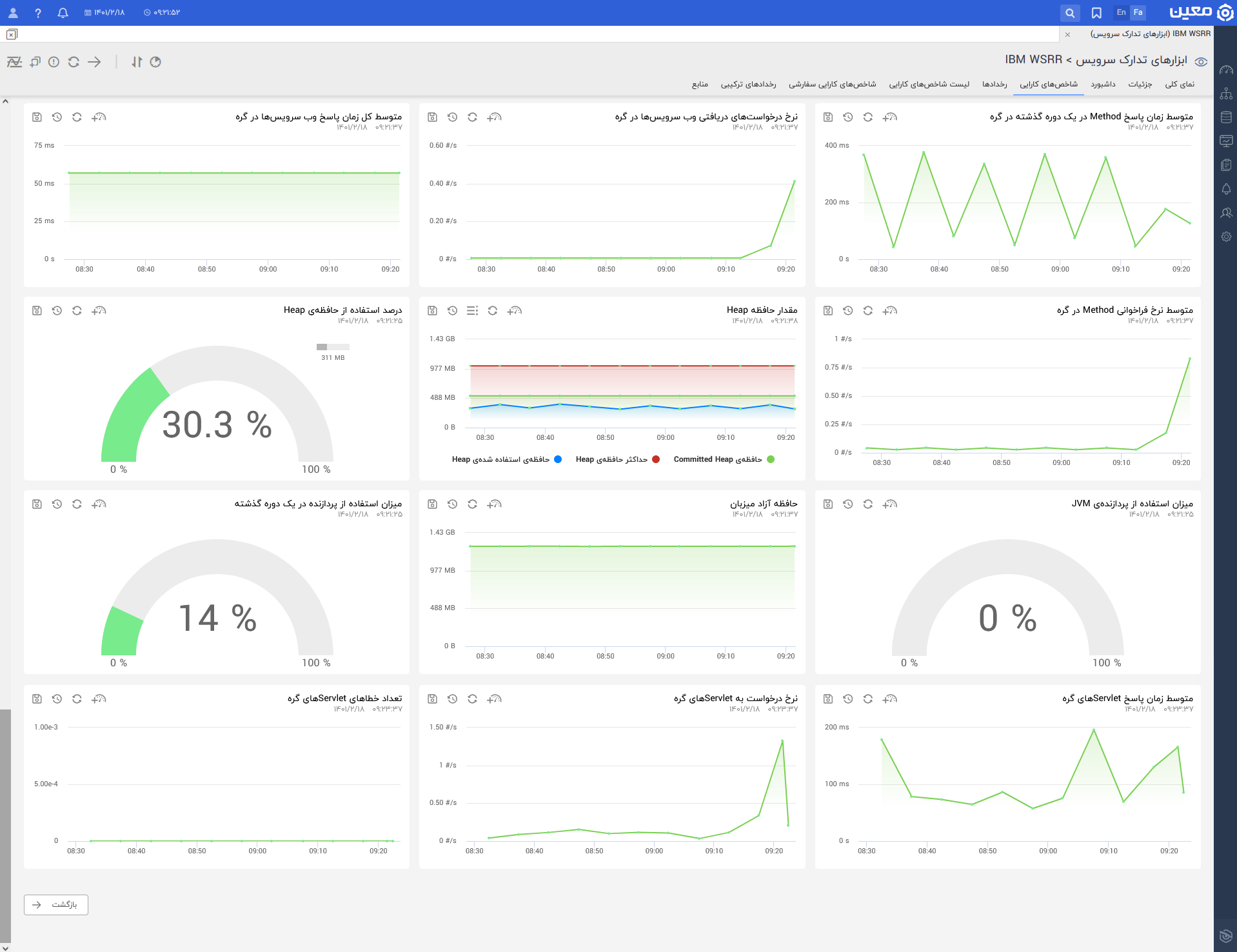Switch language to En
The height and width of the screenshot is (952, 1237).
1121,12
